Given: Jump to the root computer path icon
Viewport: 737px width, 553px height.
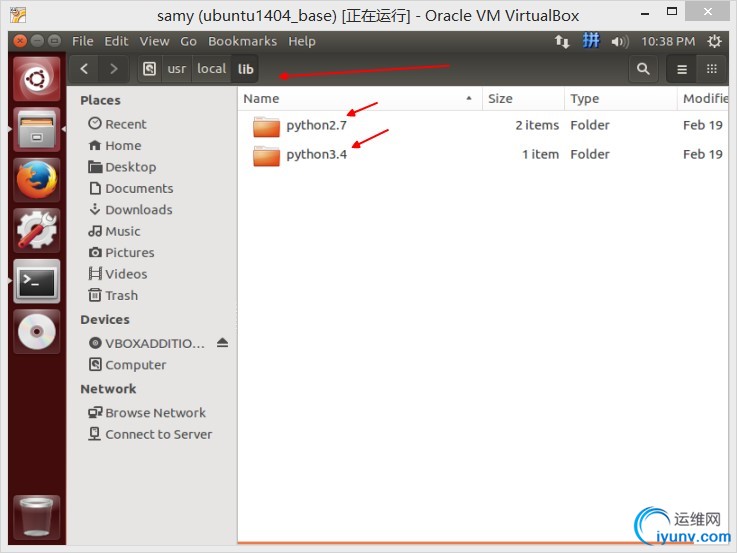Looking at the screenshot, I should pyautogui.click(x=149, y=69).
